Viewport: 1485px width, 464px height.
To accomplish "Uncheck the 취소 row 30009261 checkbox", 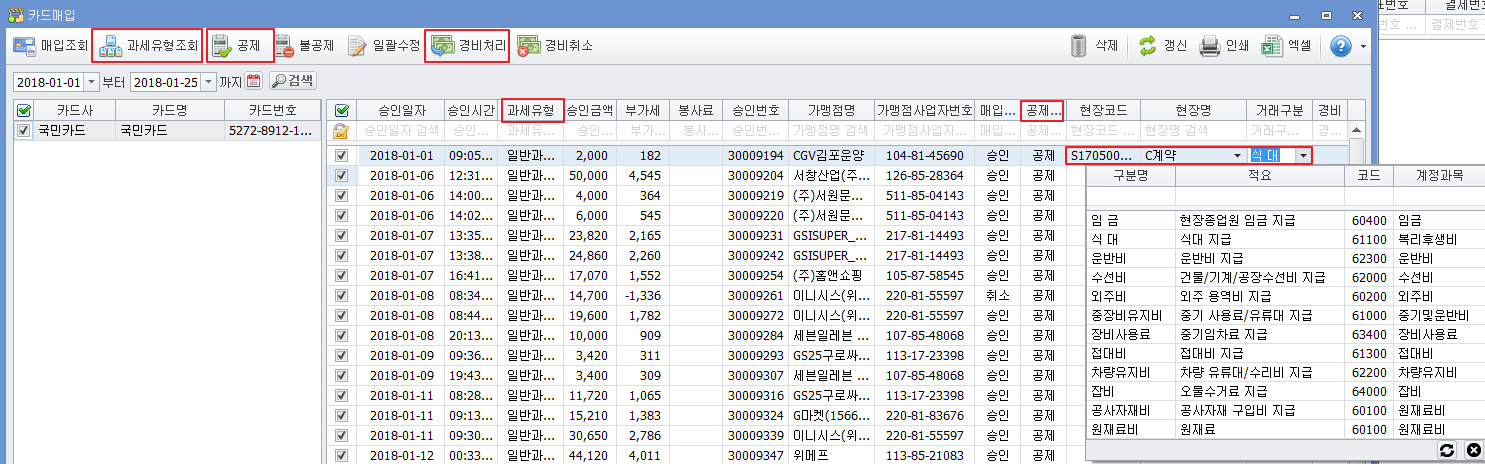I will tap(341, 296).
